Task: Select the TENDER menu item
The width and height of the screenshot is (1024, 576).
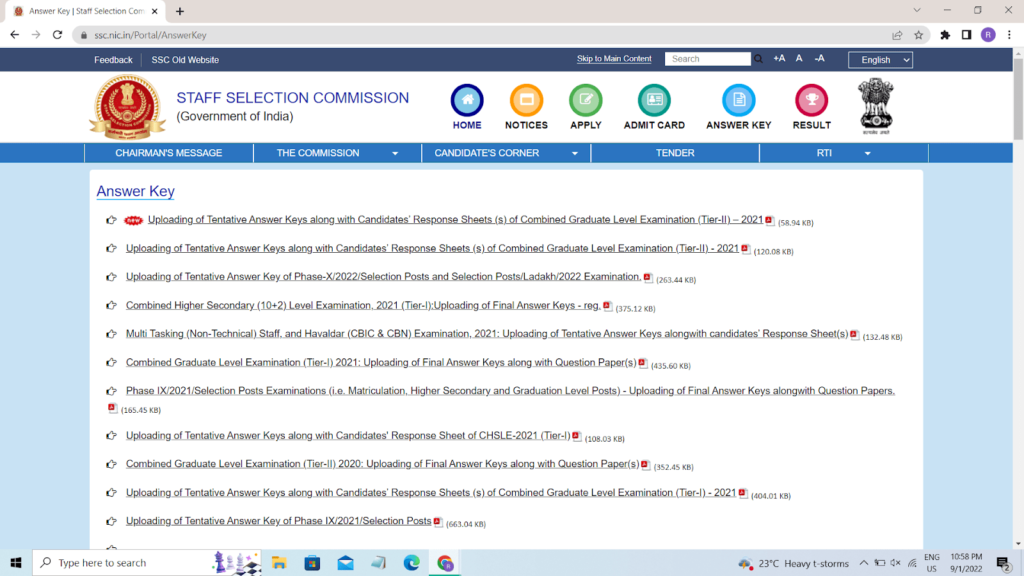Action: pos(675,153)
